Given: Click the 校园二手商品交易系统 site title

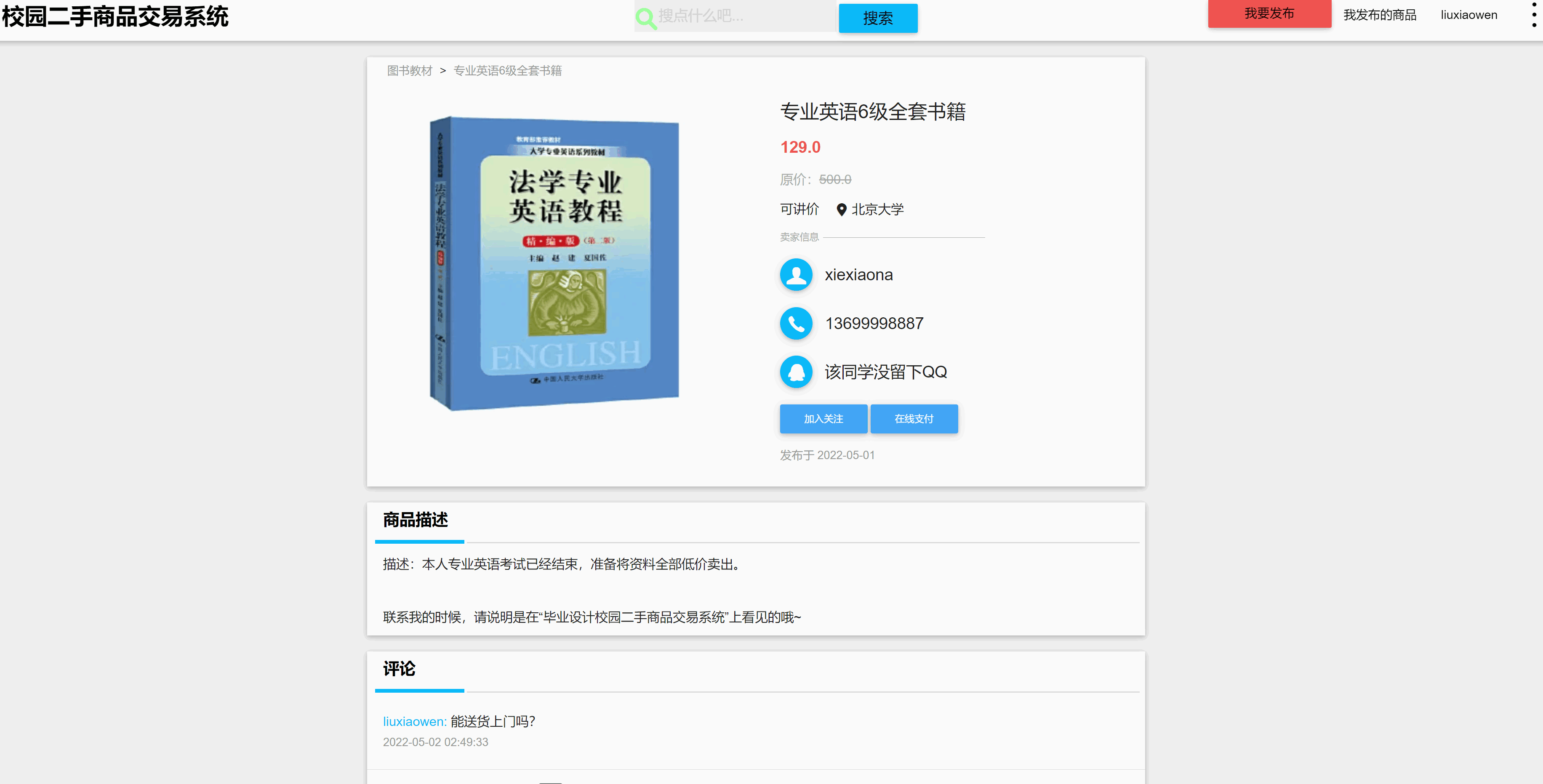Looking at the screenshot, I should point(115,17).
